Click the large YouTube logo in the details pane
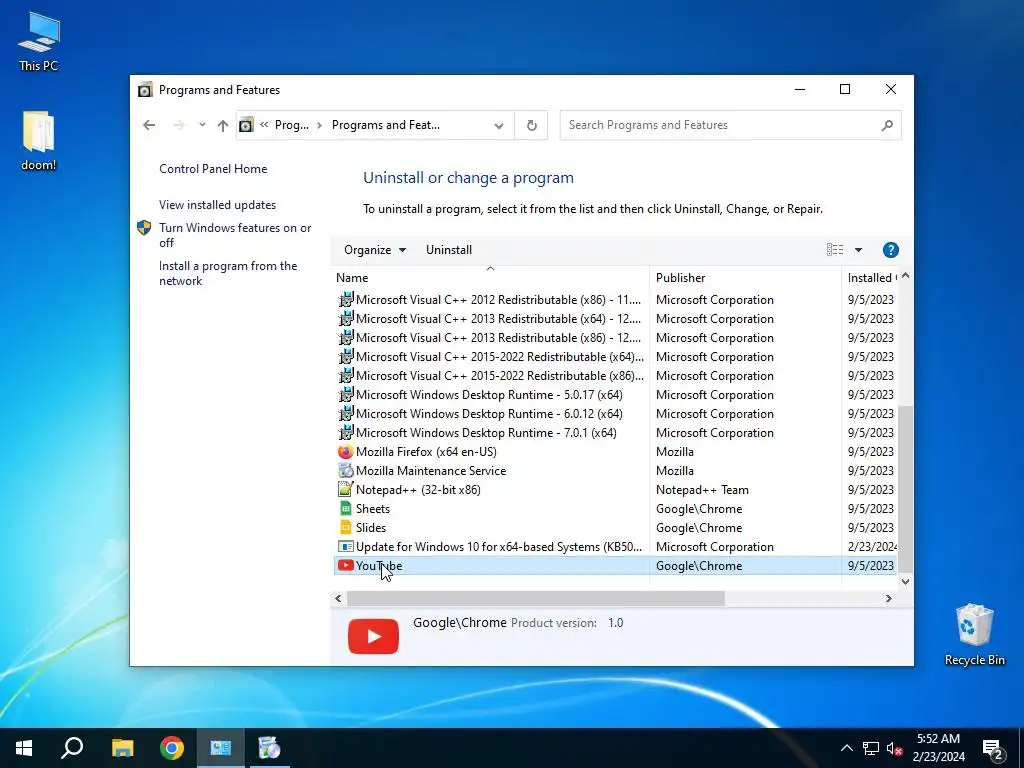Screen dimensions: 1024x768 [373, 636]
